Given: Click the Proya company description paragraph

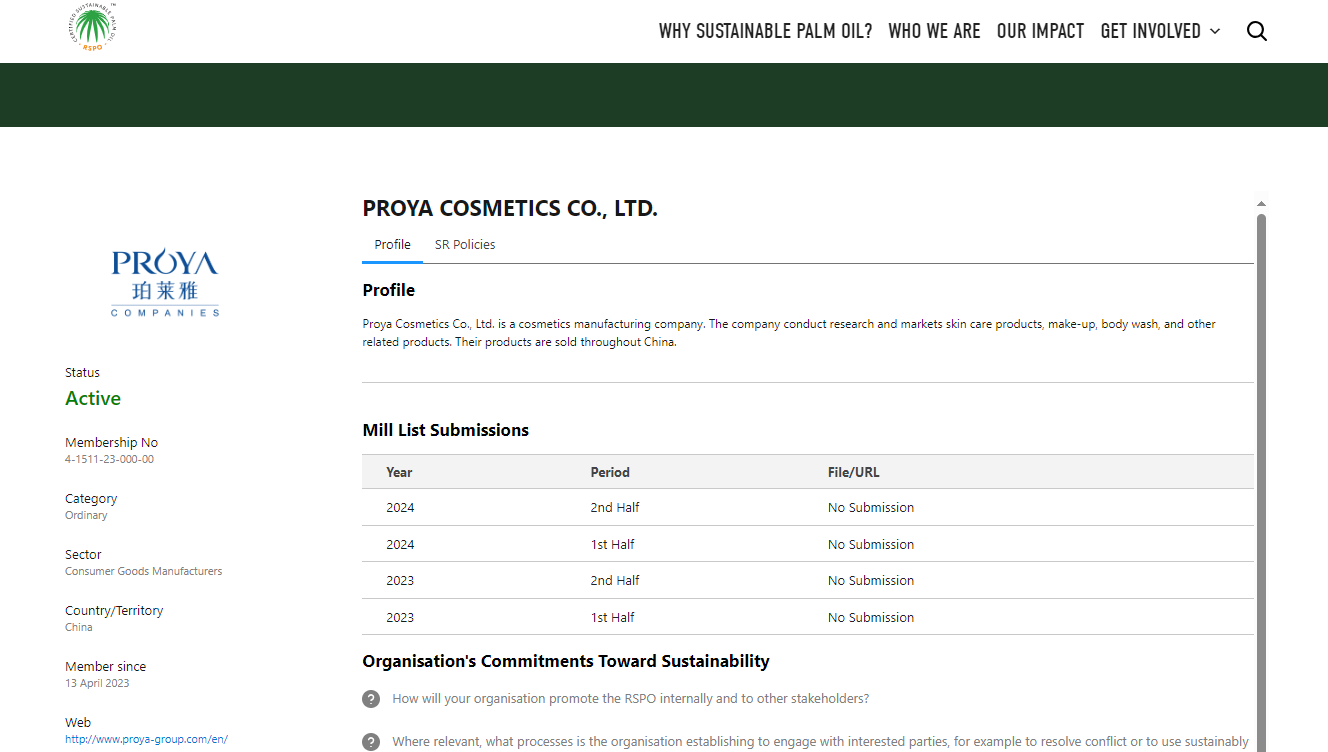Looking at the screenshot, I should pyautogui.click(x=789, y=333).
